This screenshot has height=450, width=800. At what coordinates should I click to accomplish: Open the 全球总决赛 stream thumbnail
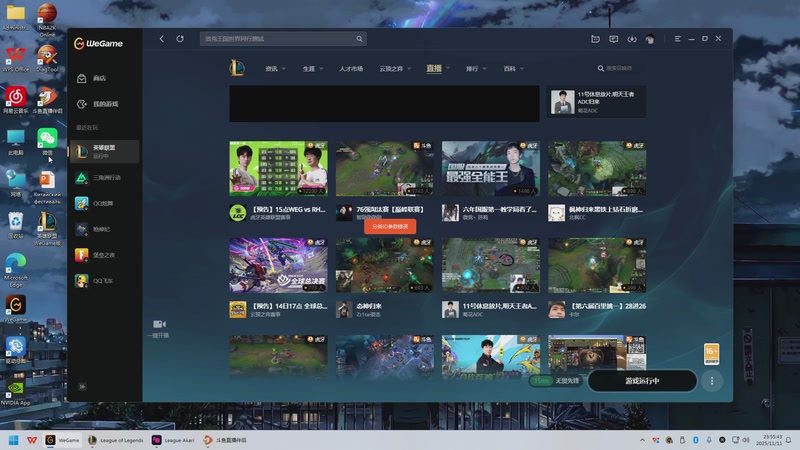279,265
